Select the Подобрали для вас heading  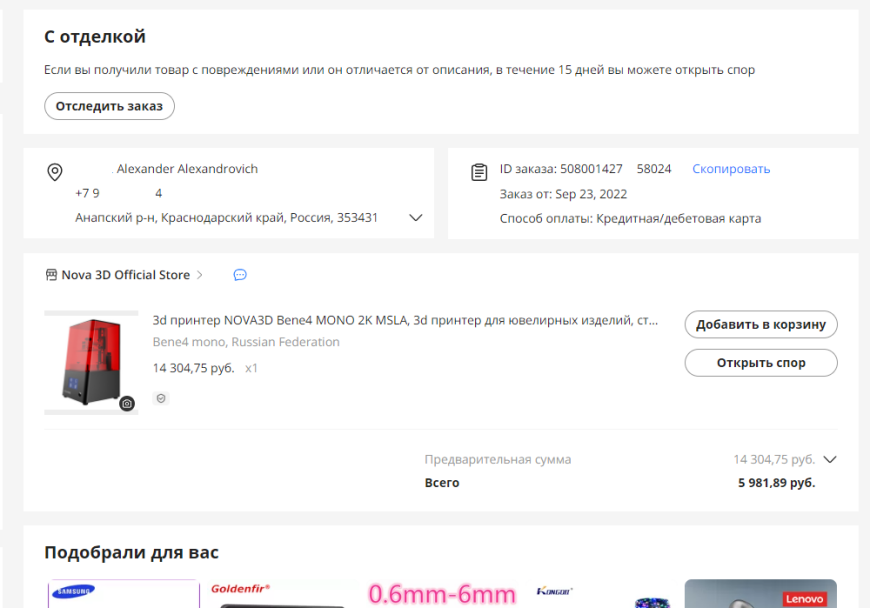[x=131, y=553]
